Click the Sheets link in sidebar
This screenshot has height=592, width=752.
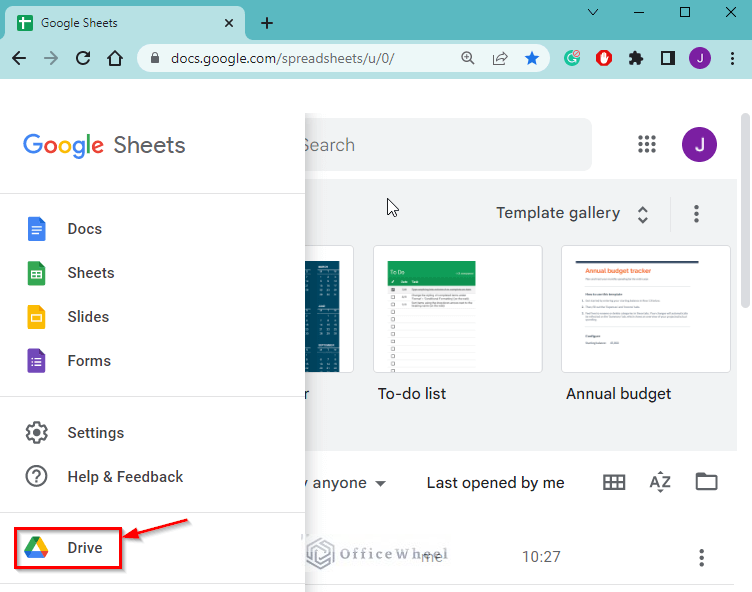click(x=90, y=273)
